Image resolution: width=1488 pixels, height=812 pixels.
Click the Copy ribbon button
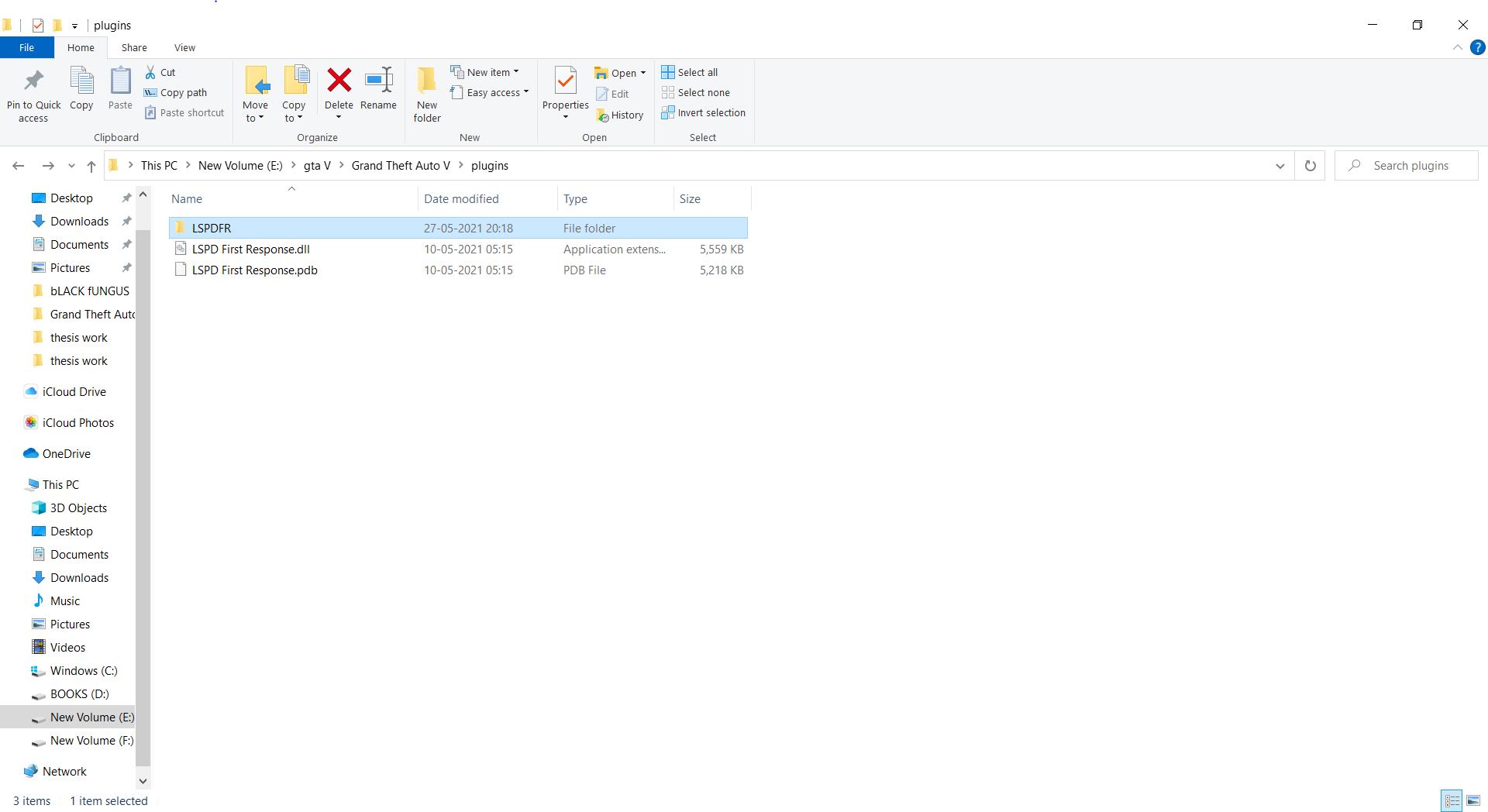pyautogui.click(x=81, y=88)
